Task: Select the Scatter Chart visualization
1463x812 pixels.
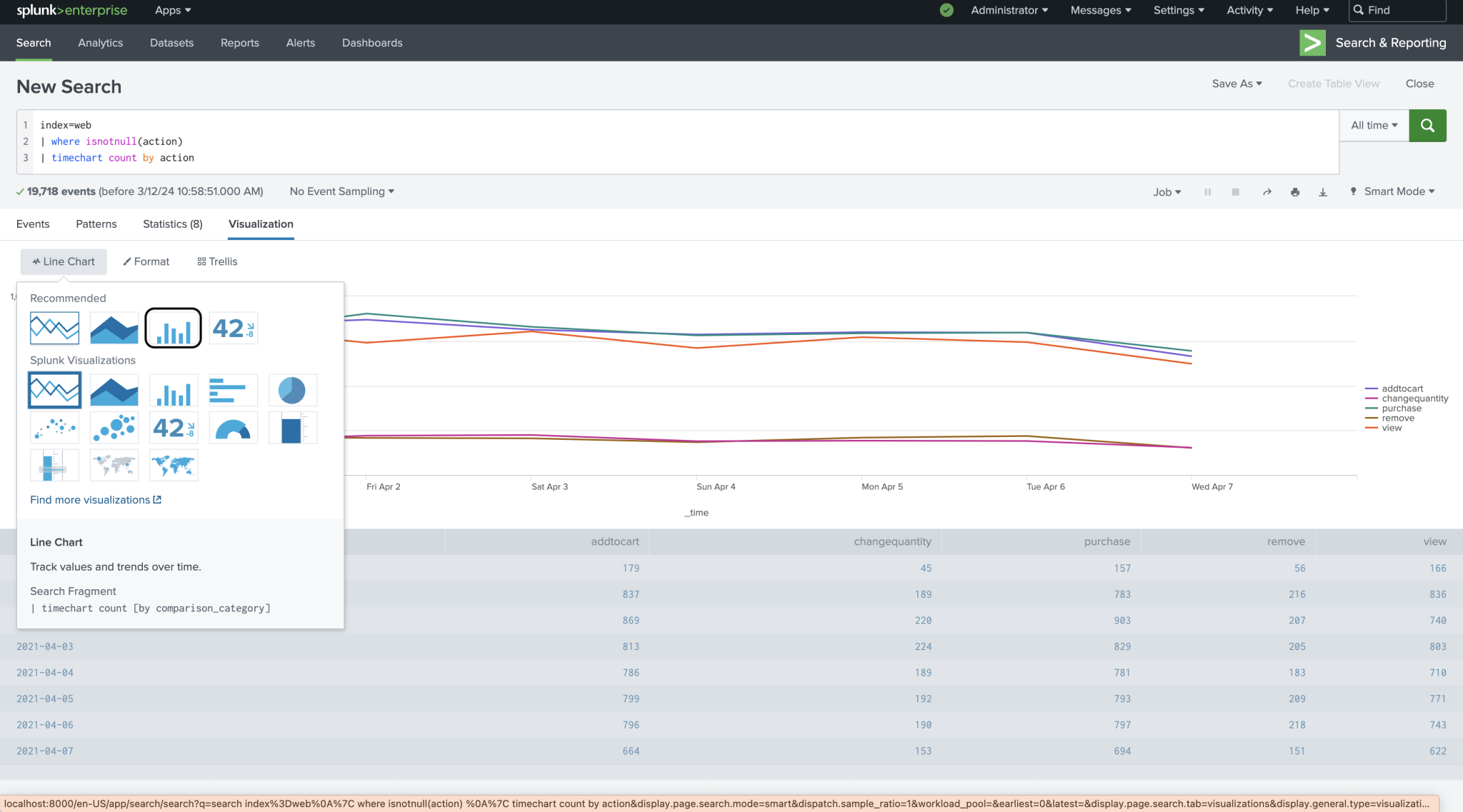Action: click(54, 427)
